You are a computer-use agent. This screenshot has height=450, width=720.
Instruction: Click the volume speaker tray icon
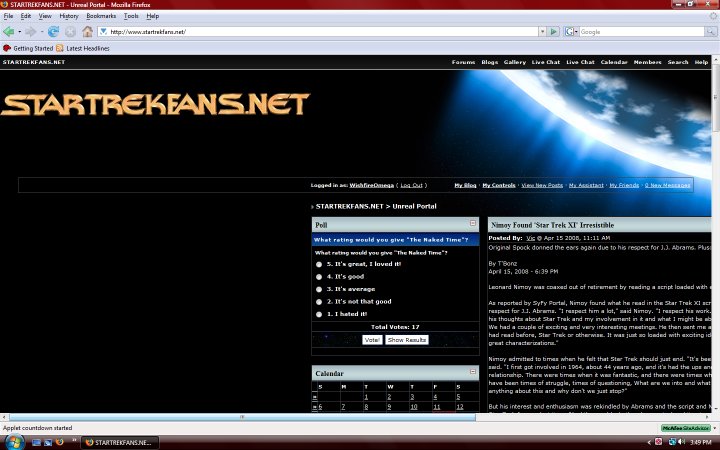pyautogui.click(x=681, y=442)
